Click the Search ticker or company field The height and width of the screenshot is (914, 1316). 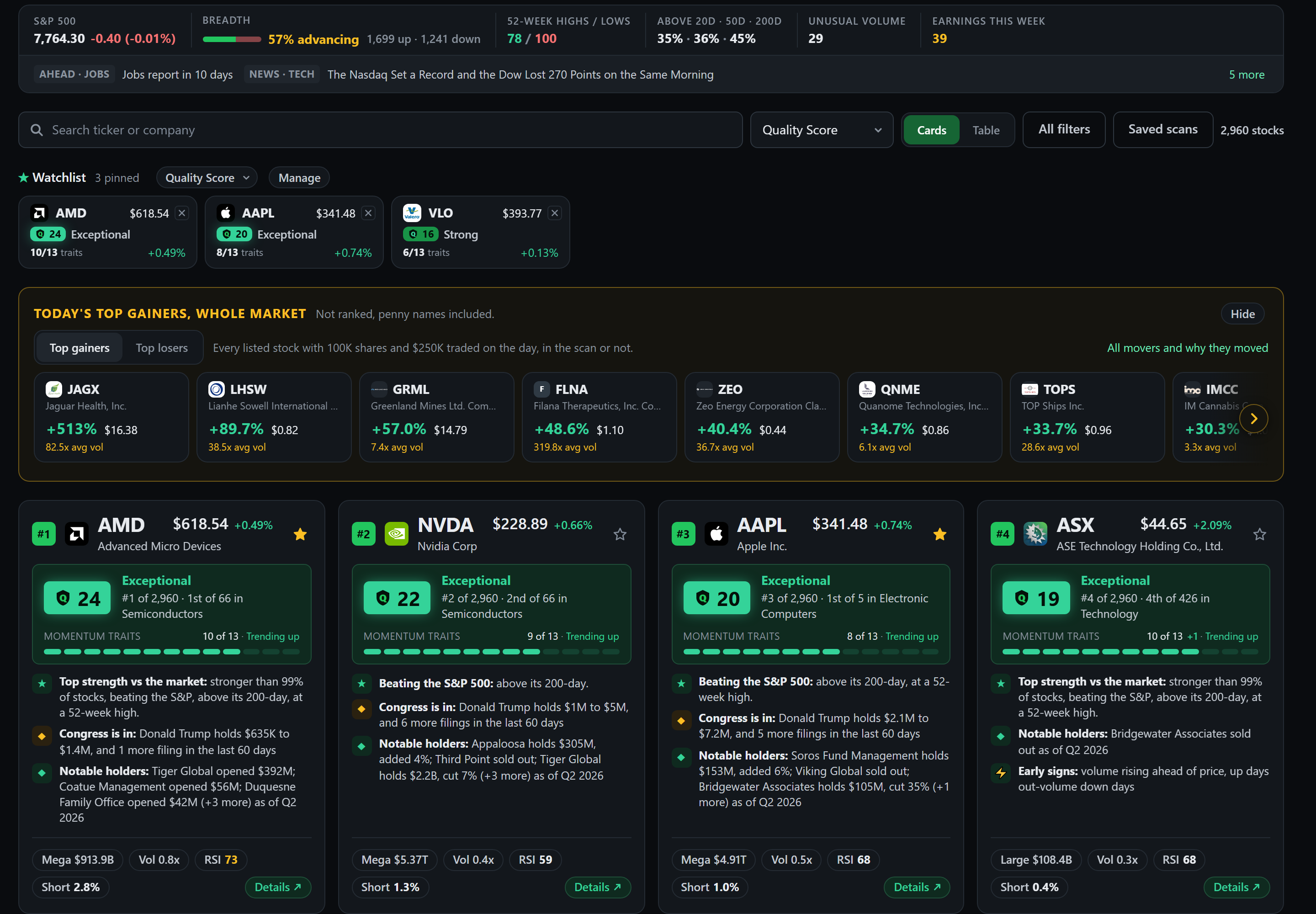[380, 130]
